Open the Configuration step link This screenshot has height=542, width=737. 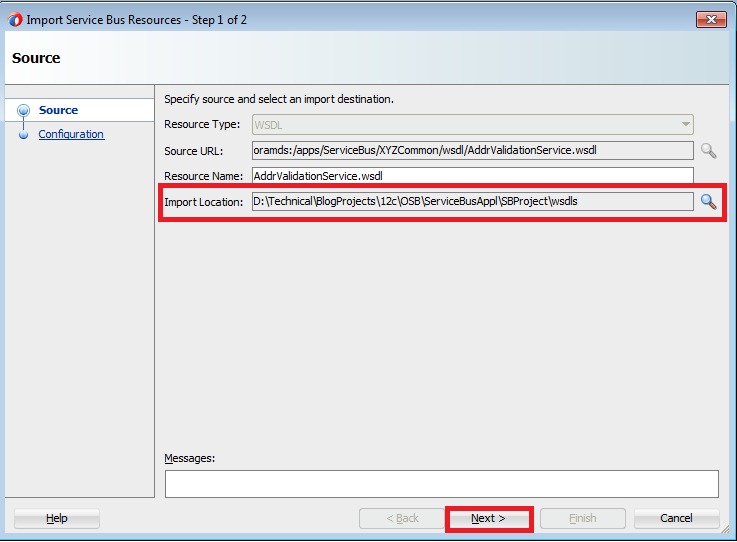[71, 135]
